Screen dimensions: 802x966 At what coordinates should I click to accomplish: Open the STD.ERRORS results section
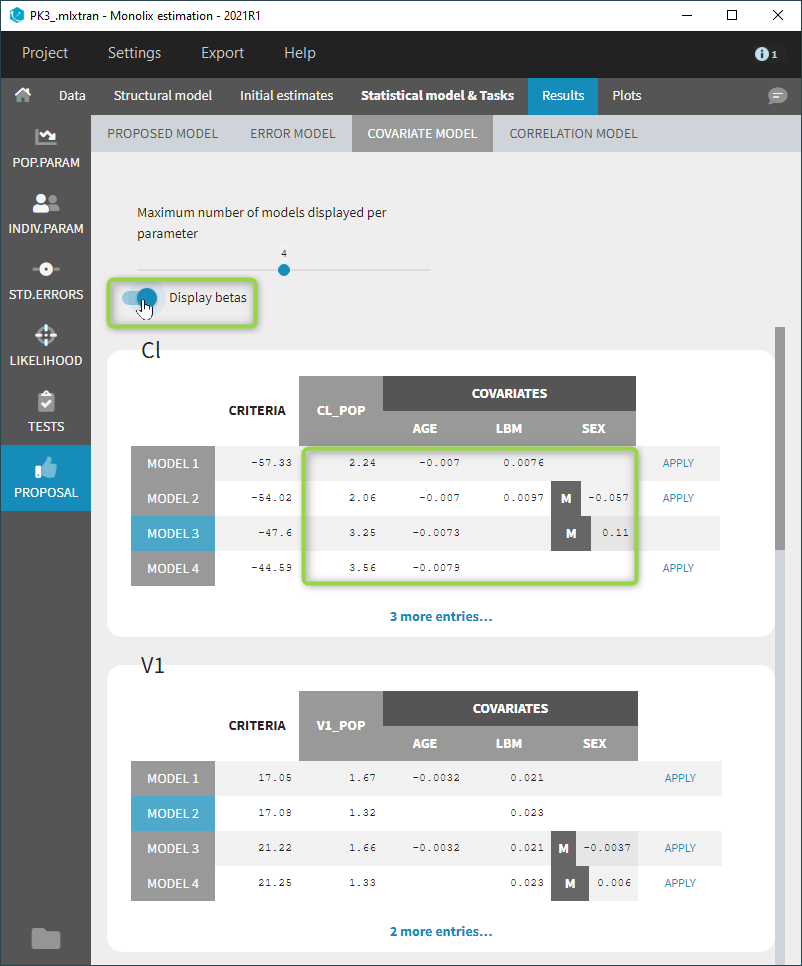45,279
